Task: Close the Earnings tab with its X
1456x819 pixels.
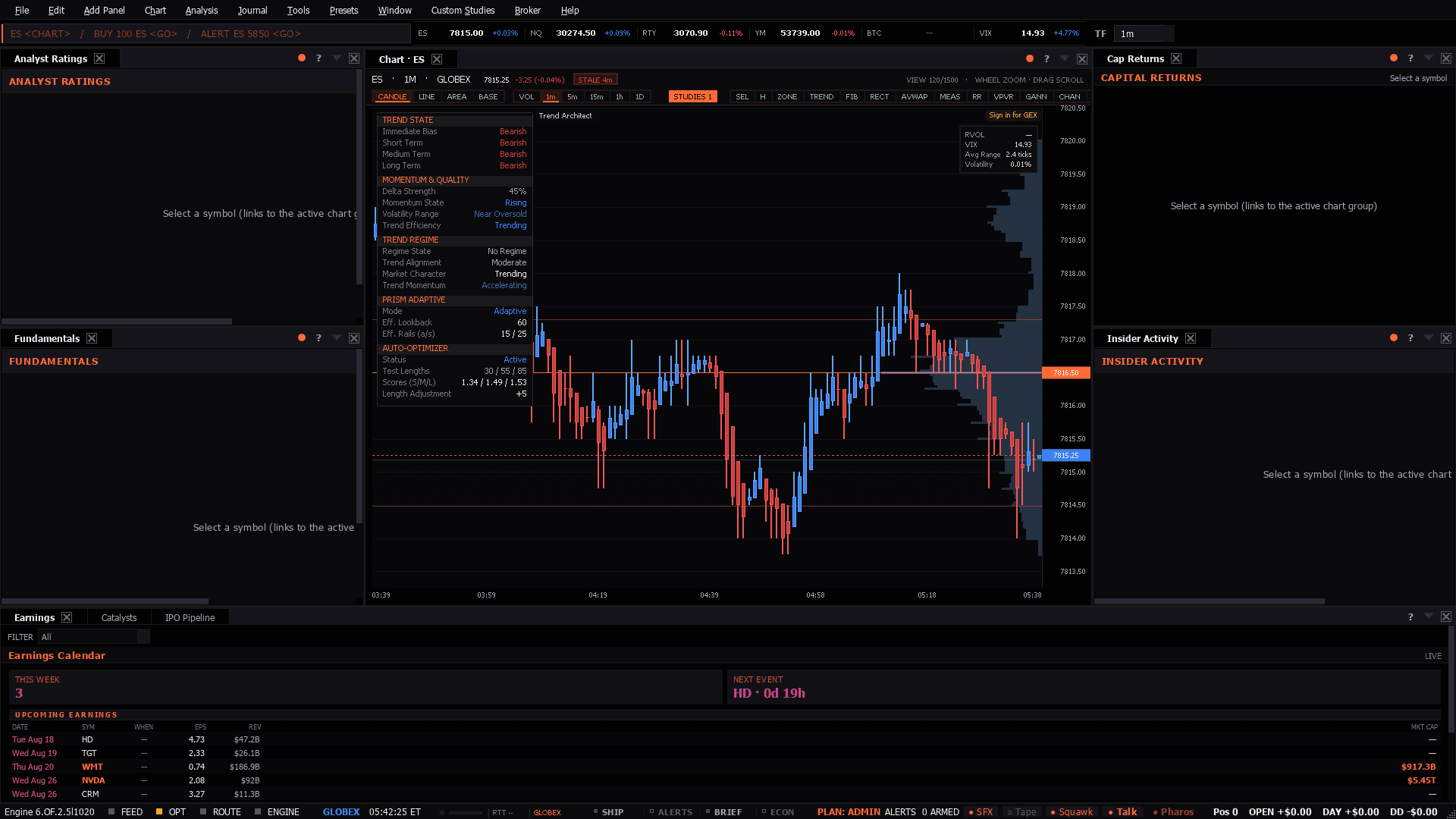Action: pos(67,617)
